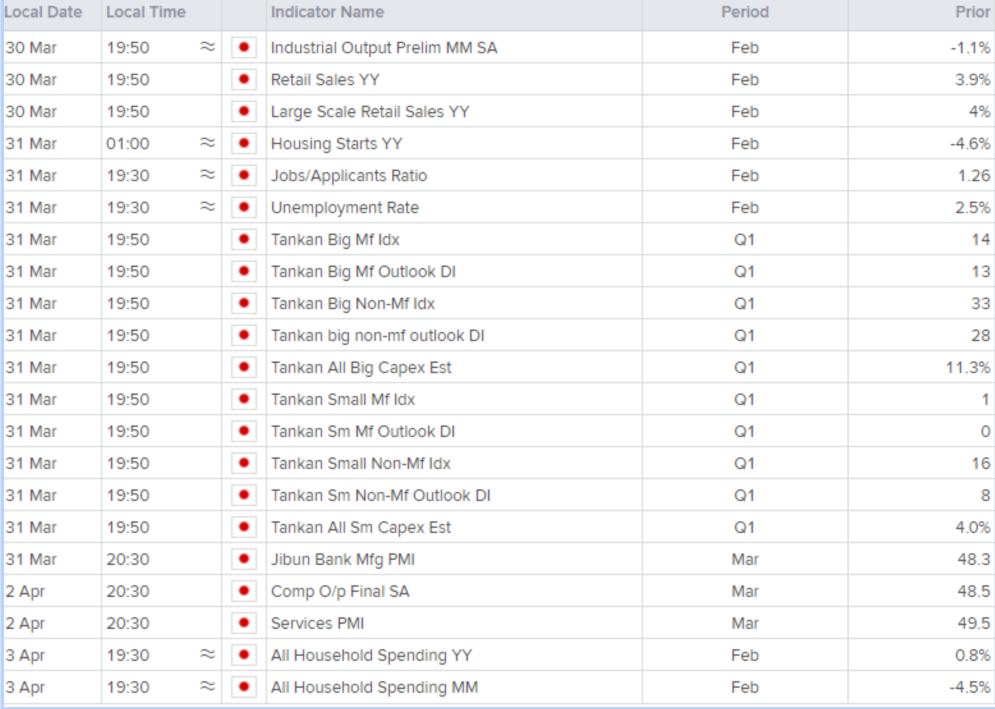Sort by the Indicator Name column header

(x=327, y=12)
